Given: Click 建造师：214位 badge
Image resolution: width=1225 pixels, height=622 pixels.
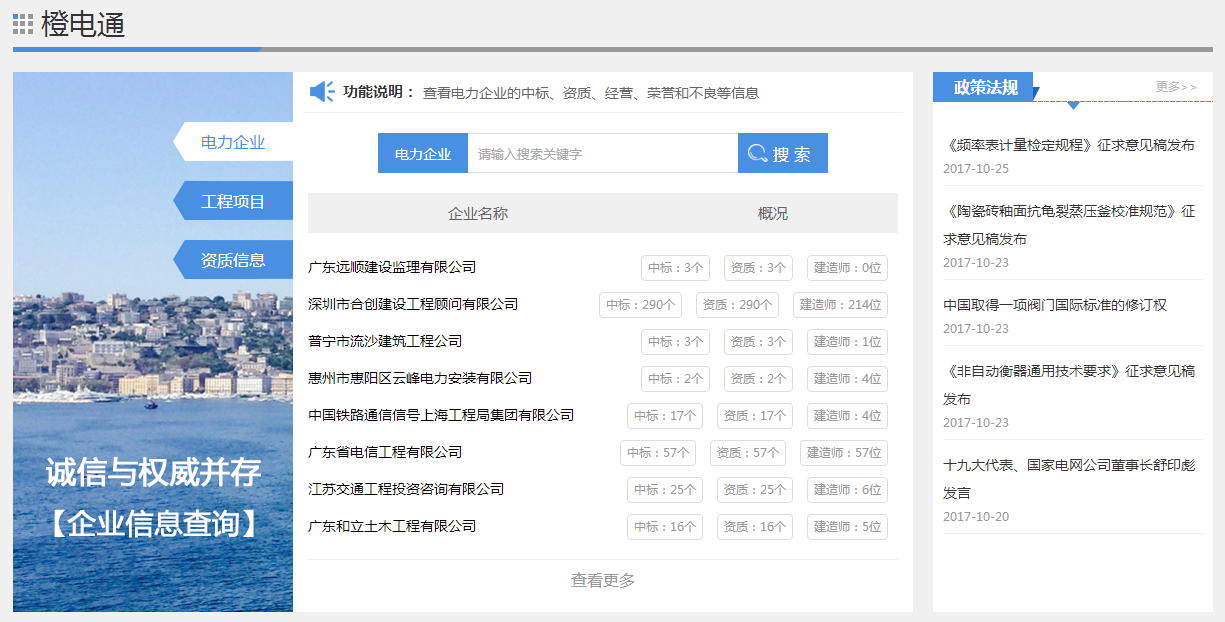Looking at the screenshot, I should pos(840,305).
